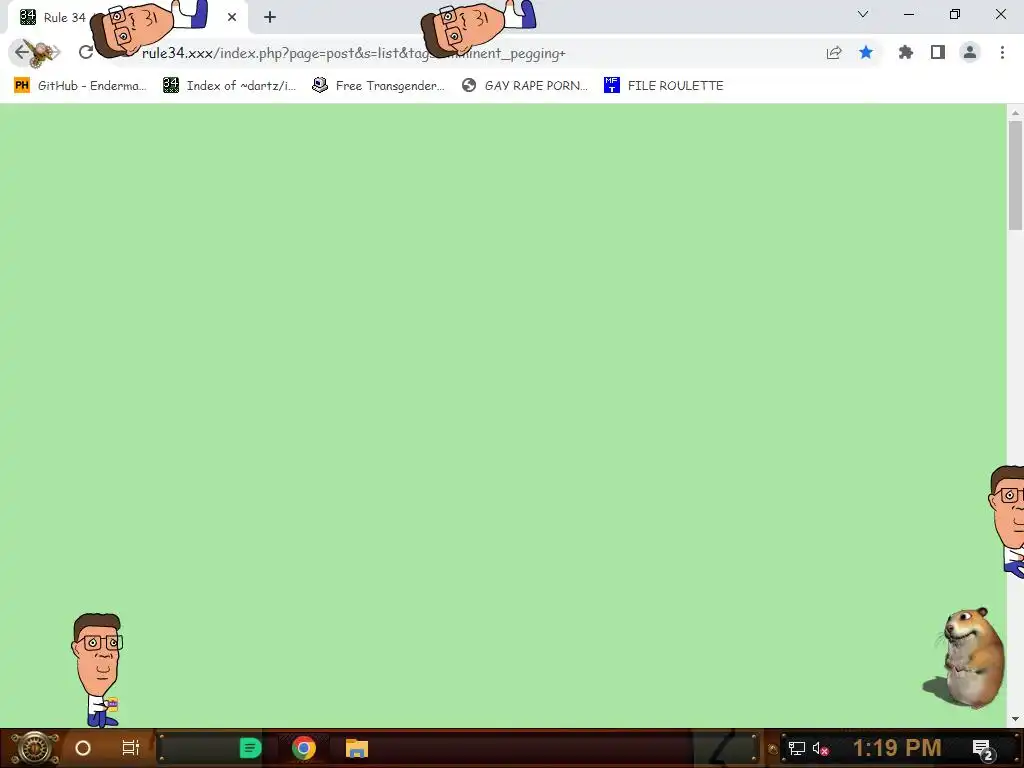
Task: Reload the page with the refresh button
Action: (86, 52)
